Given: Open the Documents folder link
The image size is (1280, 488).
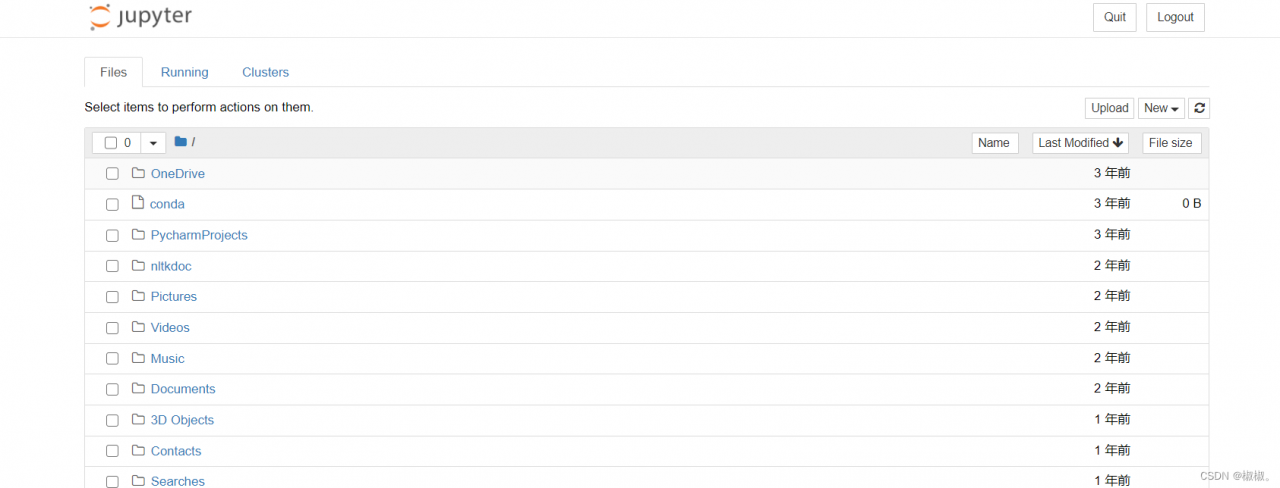Looking at the screenshot, I should tap(183, 389).
